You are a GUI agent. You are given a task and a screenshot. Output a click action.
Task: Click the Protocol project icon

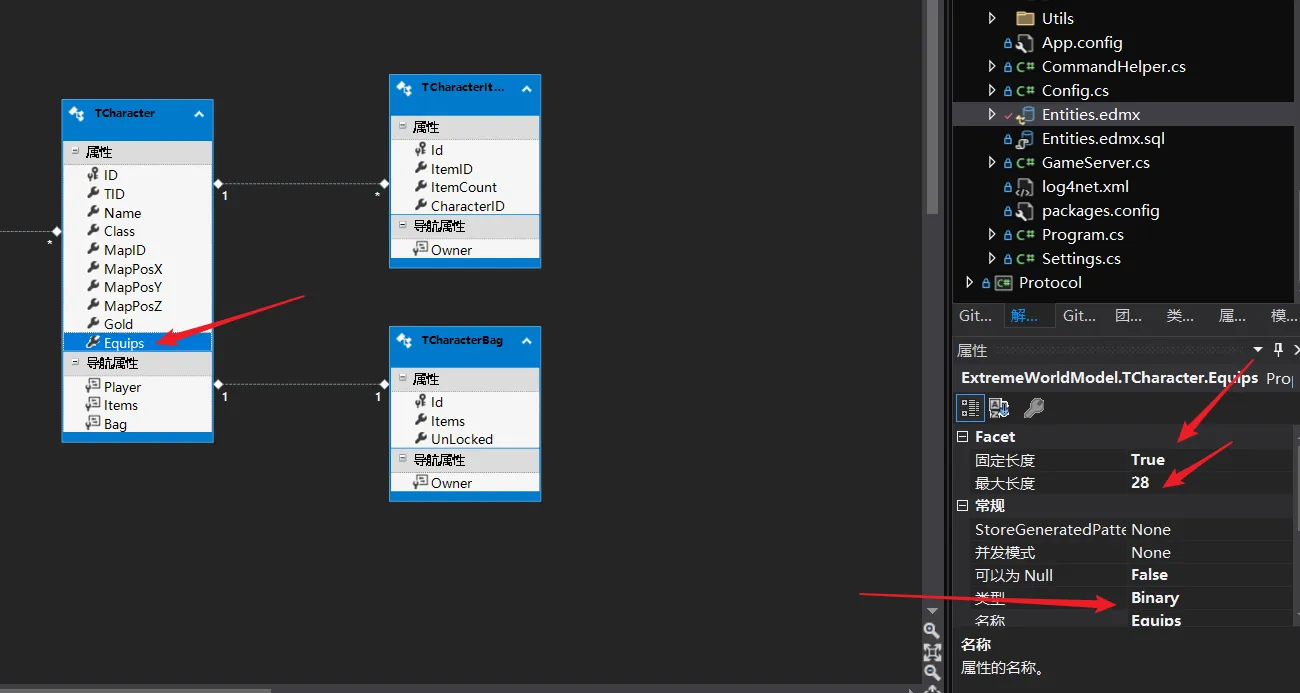click(1003, 283)
